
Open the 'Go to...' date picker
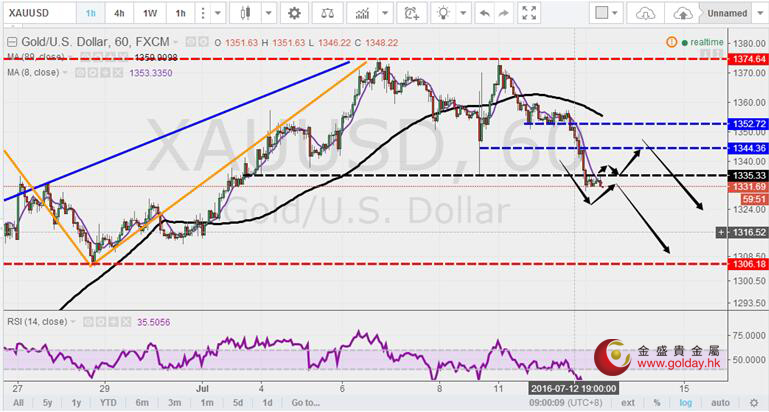click(x=306, y=403)
